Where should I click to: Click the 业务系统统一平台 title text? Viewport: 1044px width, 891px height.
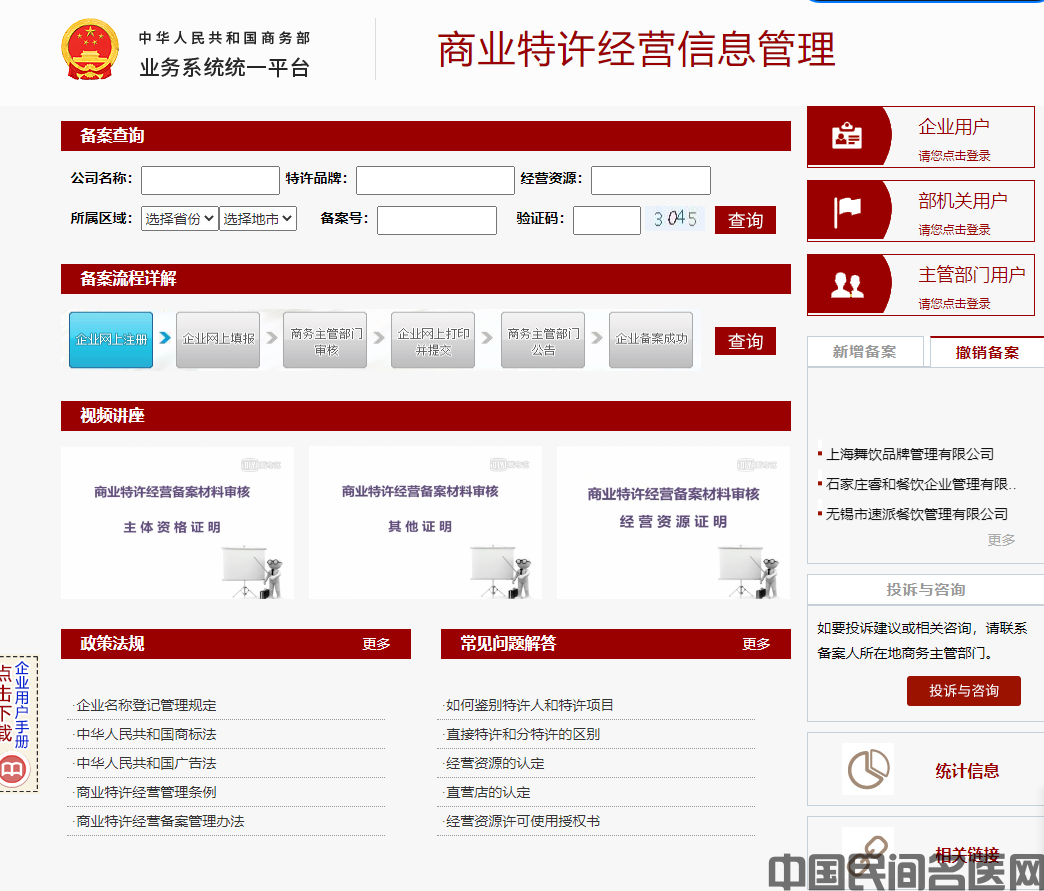point(224,67)
